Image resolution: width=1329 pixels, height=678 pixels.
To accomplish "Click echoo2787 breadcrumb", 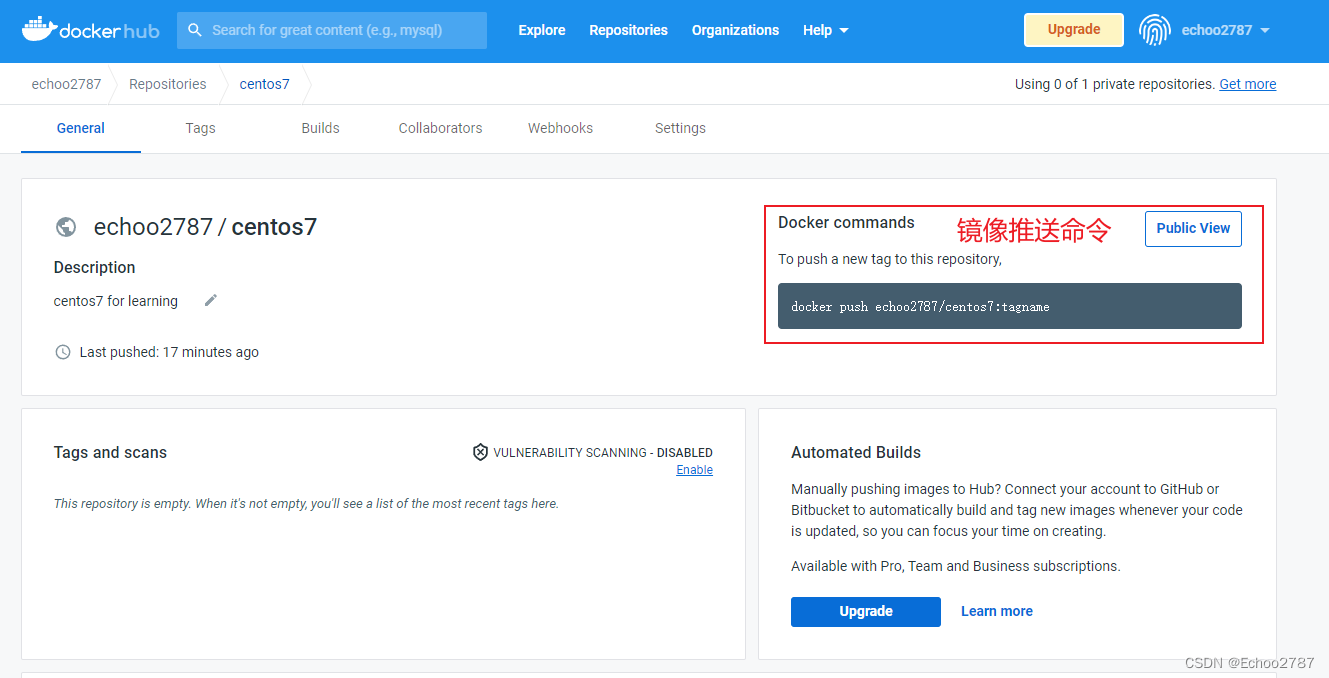I will coord(66,84).
